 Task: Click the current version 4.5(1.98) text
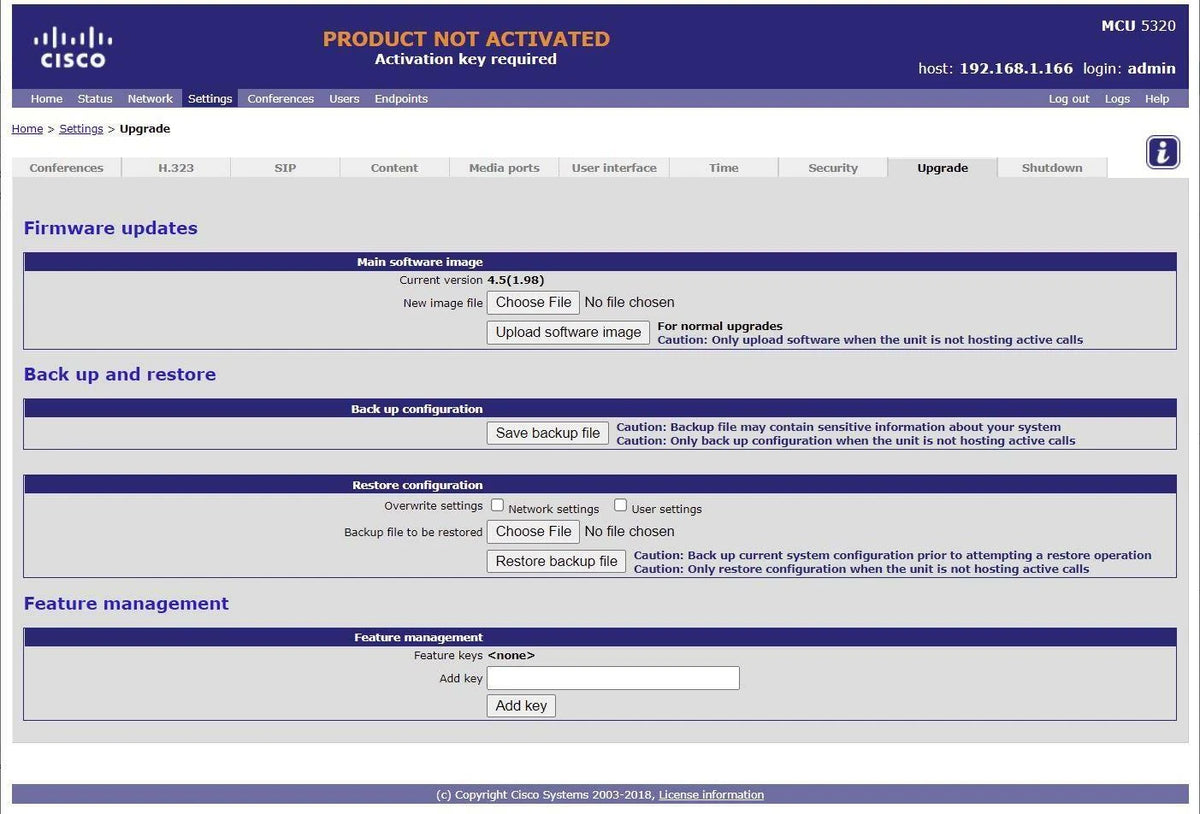pos(516,280)
